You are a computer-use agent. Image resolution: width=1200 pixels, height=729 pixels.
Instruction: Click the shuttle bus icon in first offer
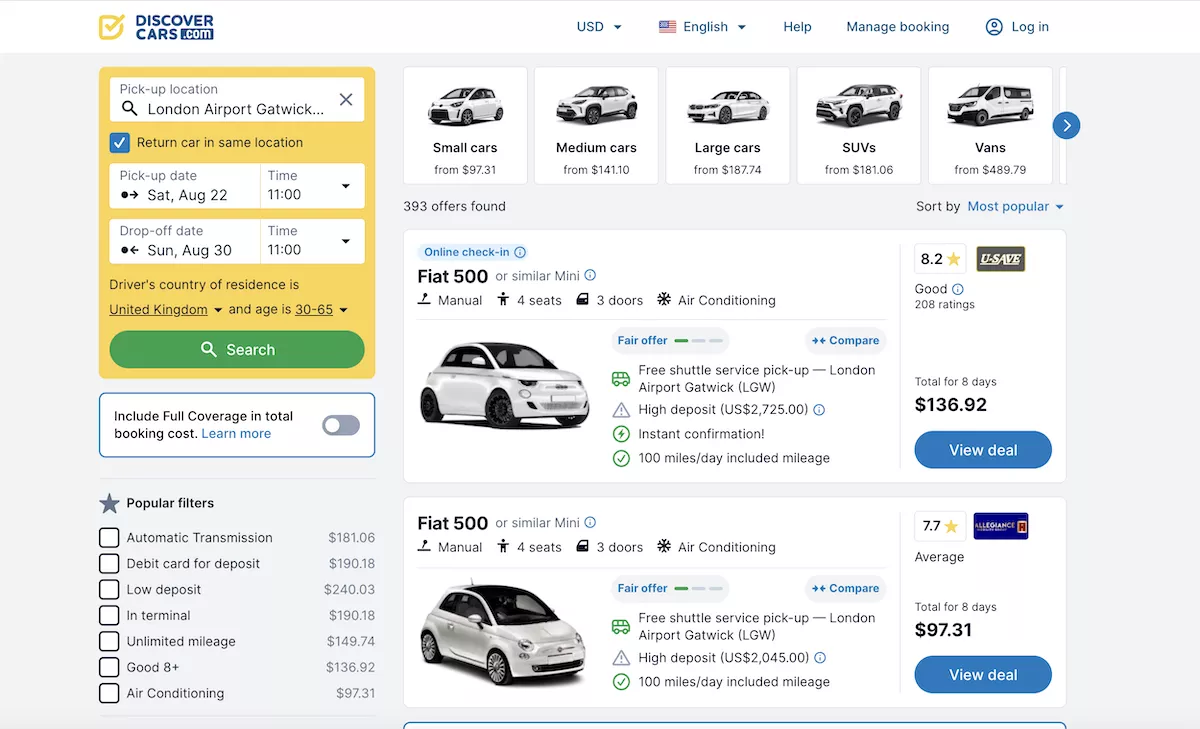click(x=621, y=379)
